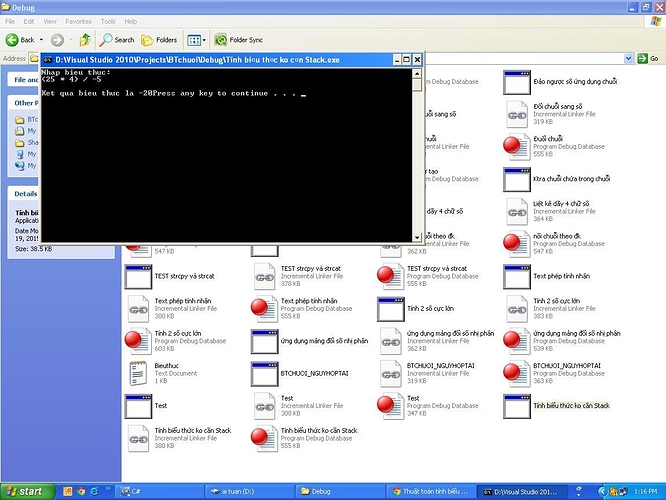This screenshot has width=666, height=500.
Task: Select the Liệt kê dãy 4 chữ số linker file at 364 KB
Action: [517, 212]
